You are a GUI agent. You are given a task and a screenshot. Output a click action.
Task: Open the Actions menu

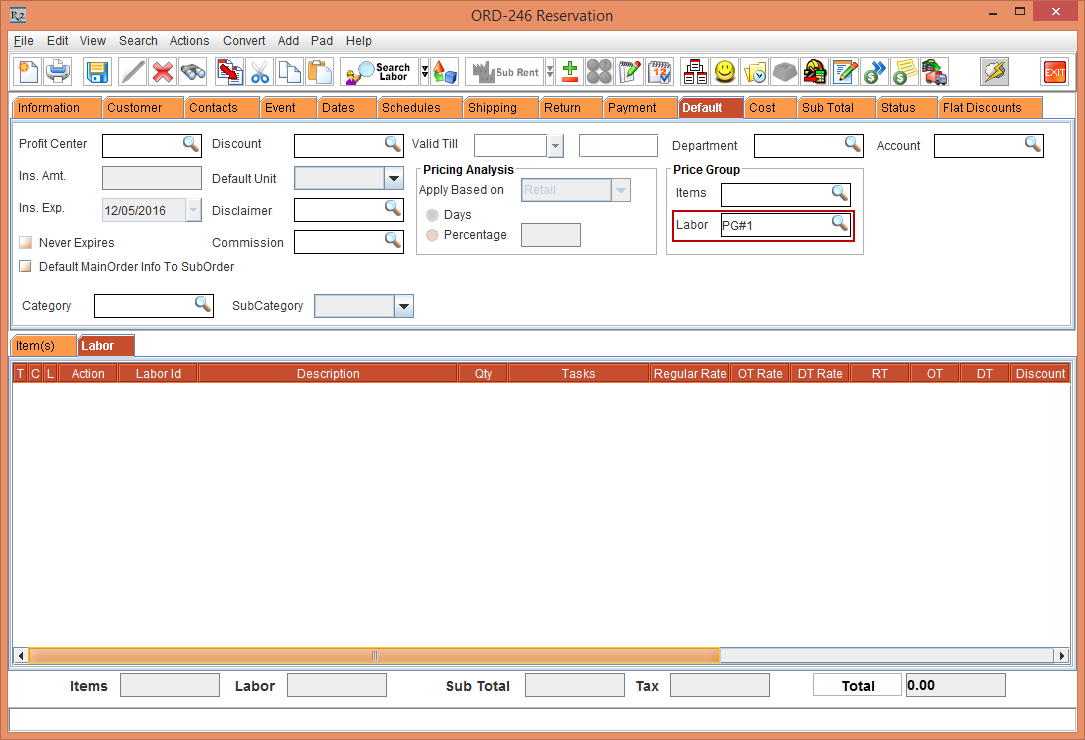click(189, 41)
